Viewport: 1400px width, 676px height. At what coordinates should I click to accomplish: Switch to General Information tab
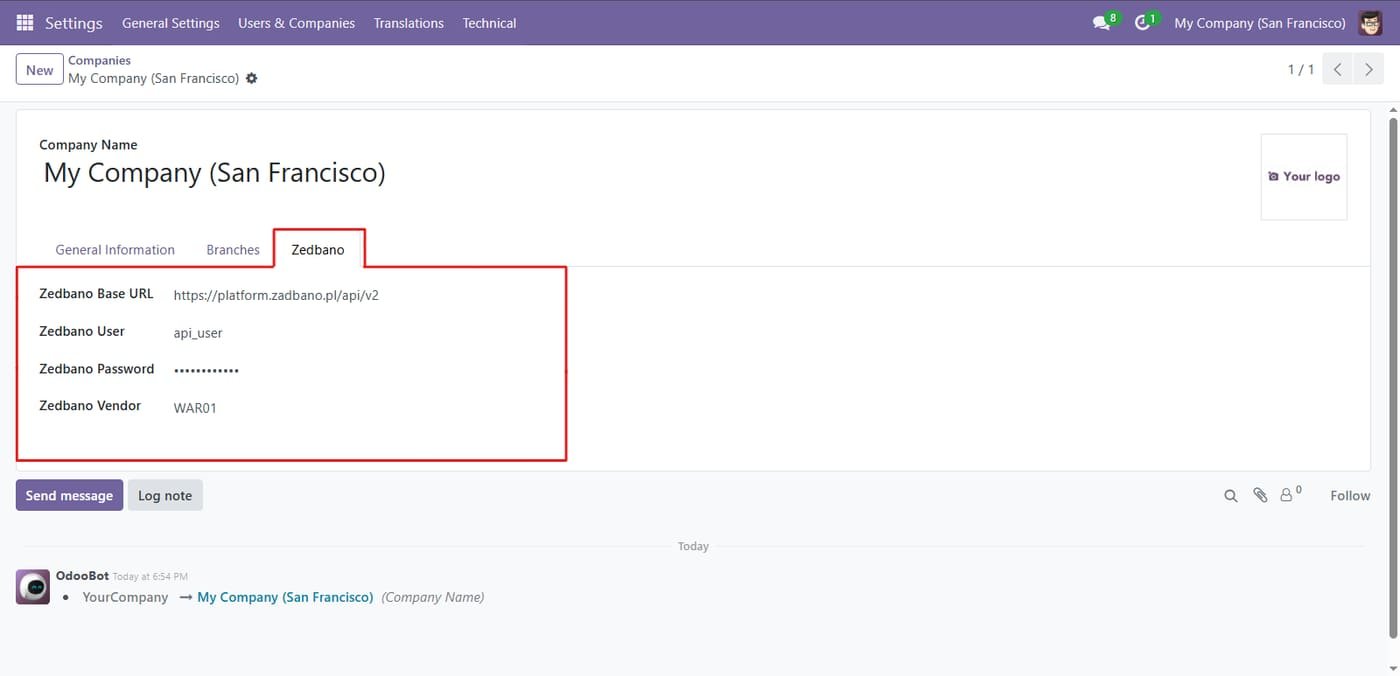(x=115, y=250)
